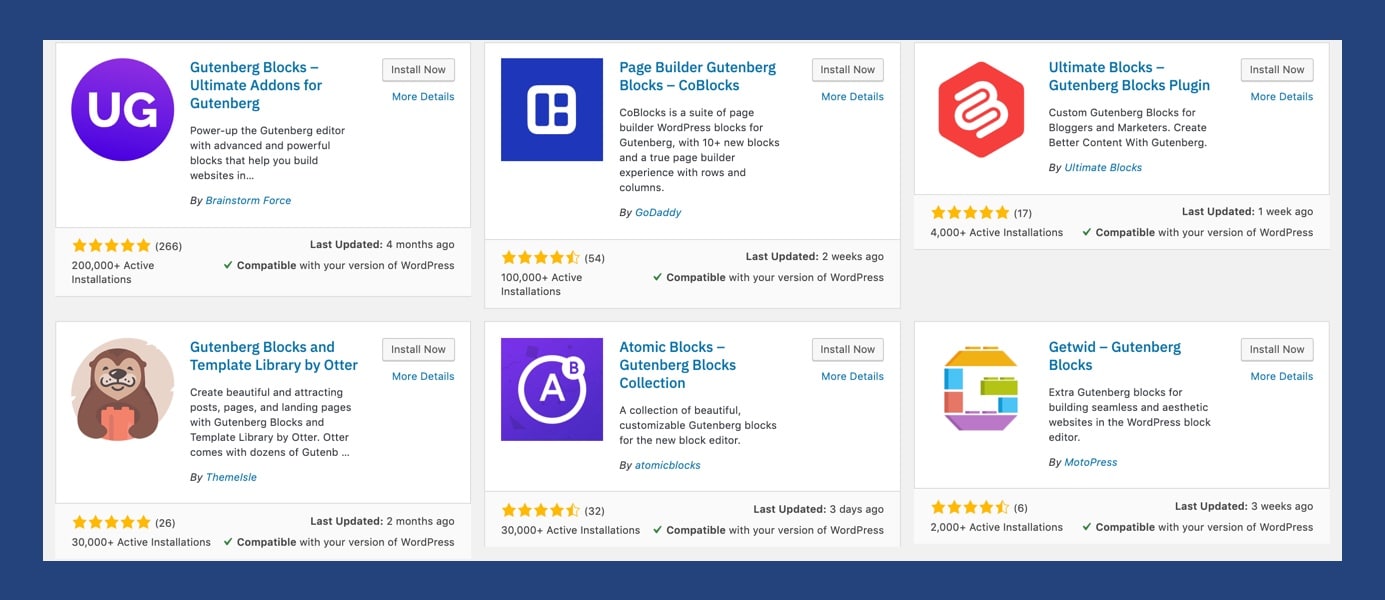Click the purple Atomic Blocks plugin icon
1385x600 pixels.
coord(552,389)
